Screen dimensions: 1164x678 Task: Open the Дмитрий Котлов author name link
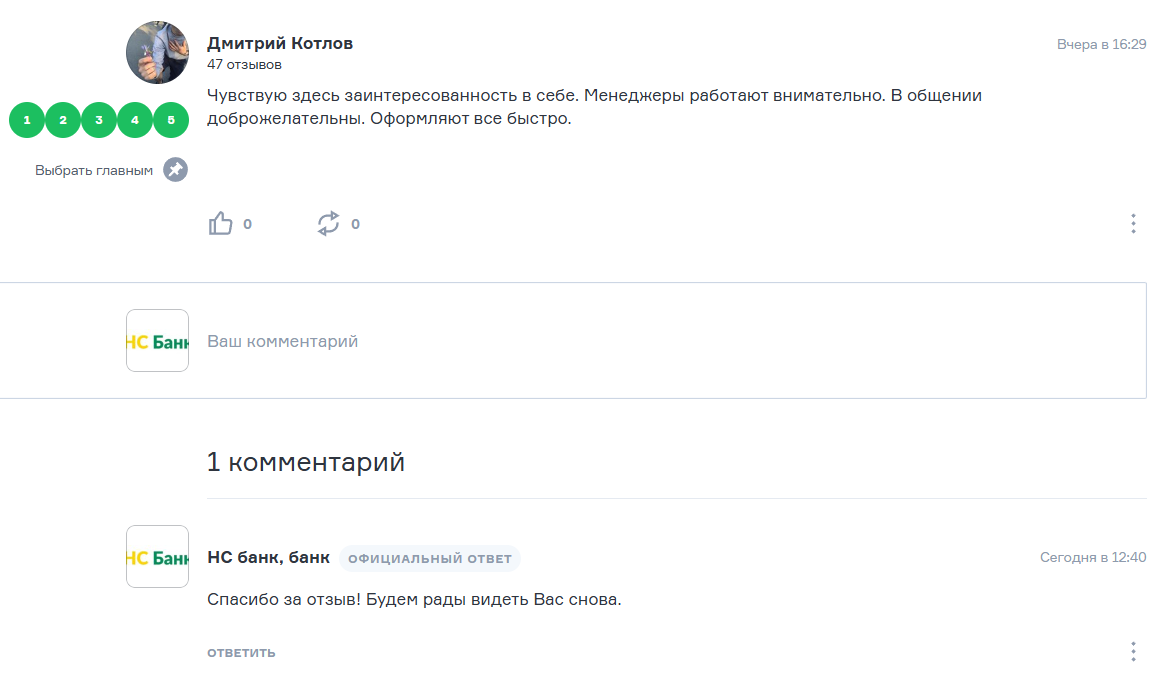click(x=280, y=43)
